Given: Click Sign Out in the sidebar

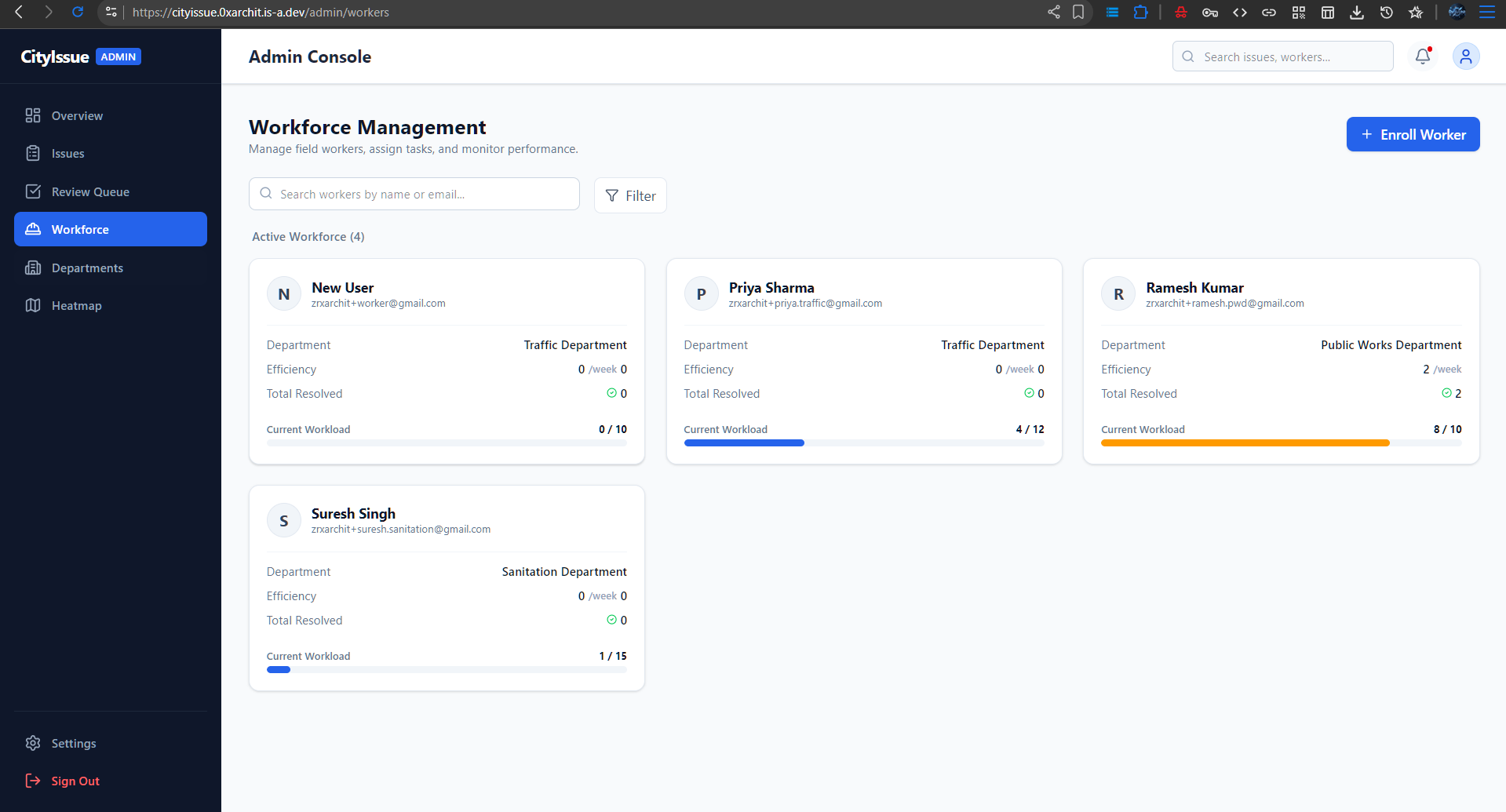Looking at the screenshot, I should click(x=75, y=781).
